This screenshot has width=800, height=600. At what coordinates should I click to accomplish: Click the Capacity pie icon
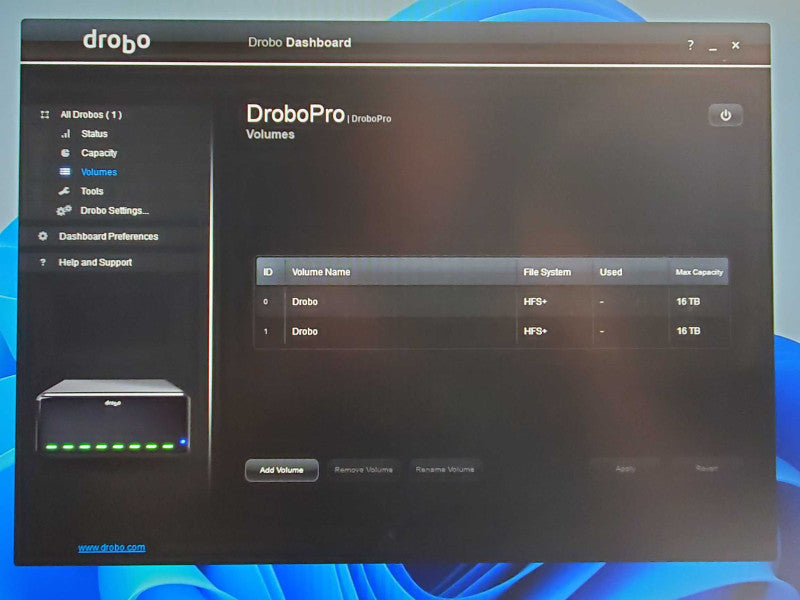click(x=65, y=153)
